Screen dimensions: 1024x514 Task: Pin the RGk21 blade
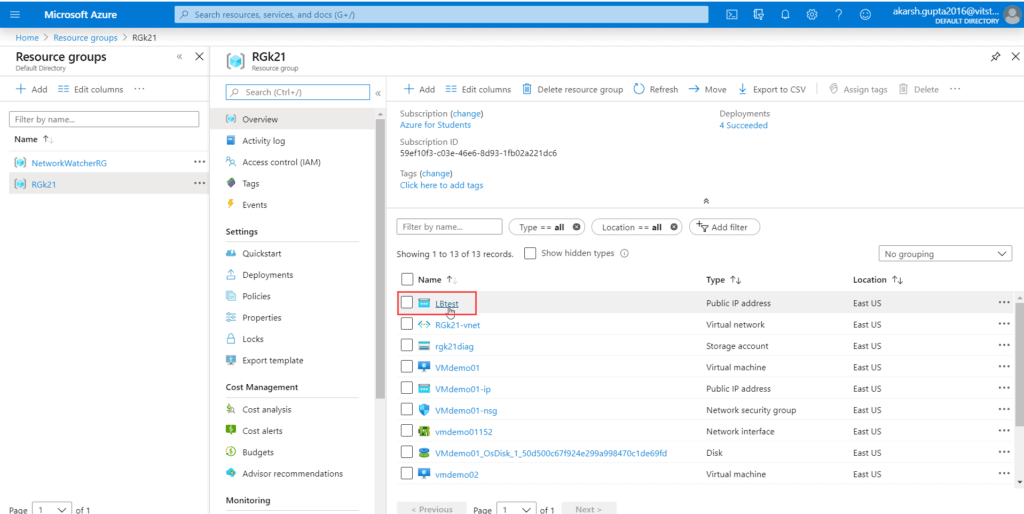(x=994, y=57)
